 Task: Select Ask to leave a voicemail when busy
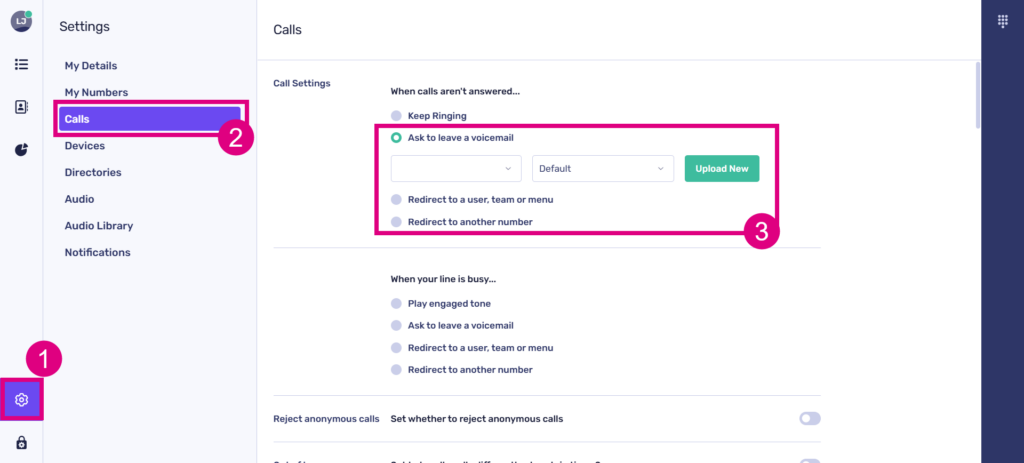coord(397,326)
